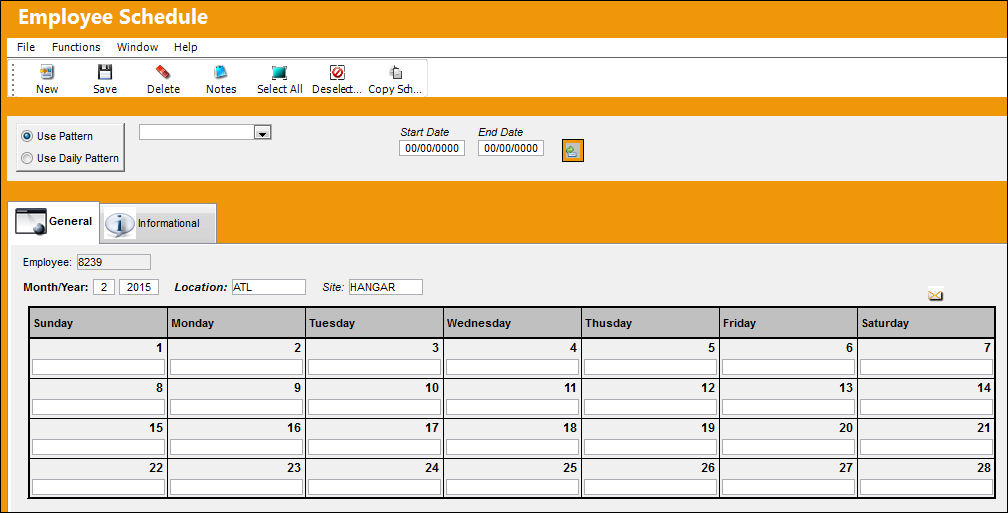Image resolution: width=1008 pixels, height=513 pixels.
Task: Click the Start Date field
Action: tap(432, 148)
